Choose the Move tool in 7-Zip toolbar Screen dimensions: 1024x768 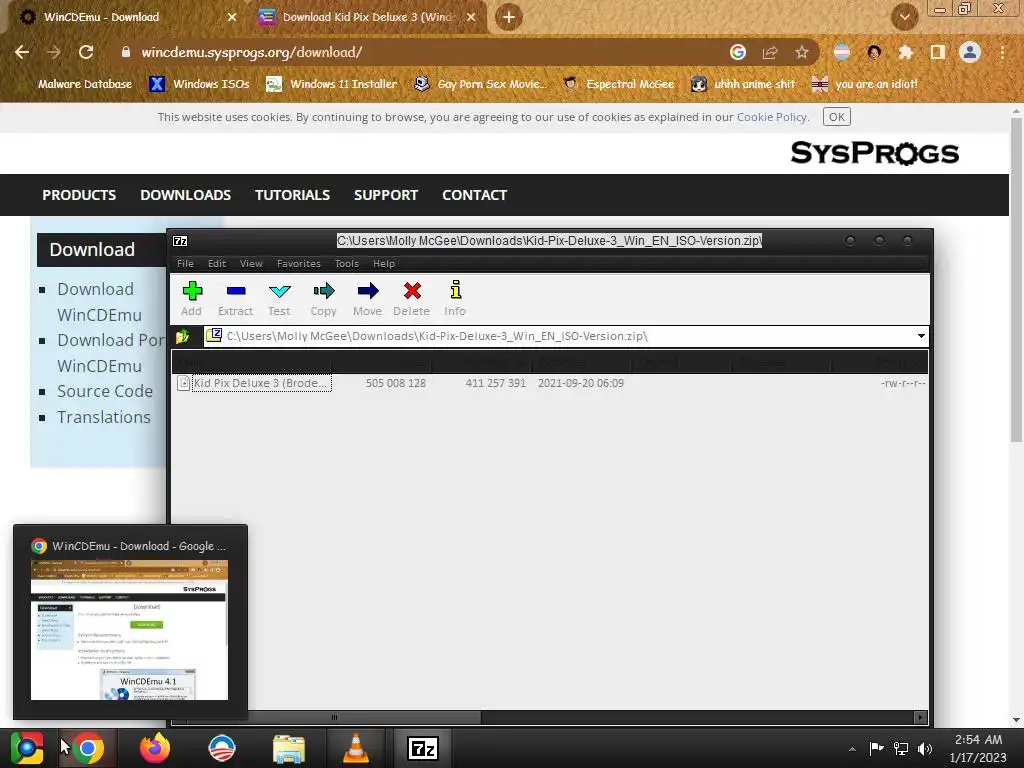pyautogui.click(x=368, y=298)
